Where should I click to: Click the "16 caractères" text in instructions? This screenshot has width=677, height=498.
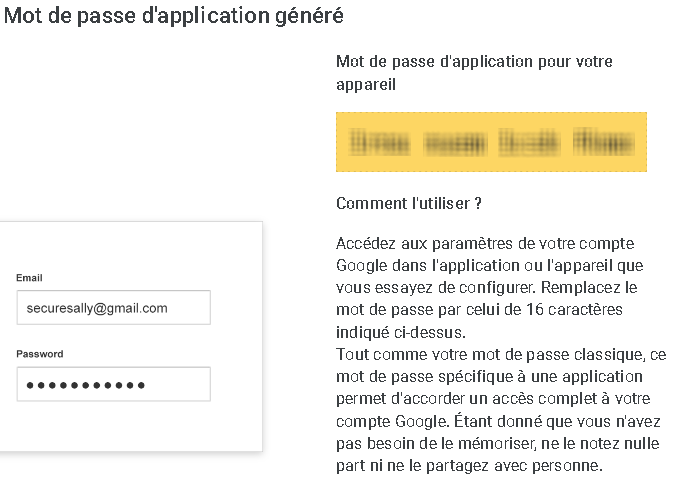[574, 310]
